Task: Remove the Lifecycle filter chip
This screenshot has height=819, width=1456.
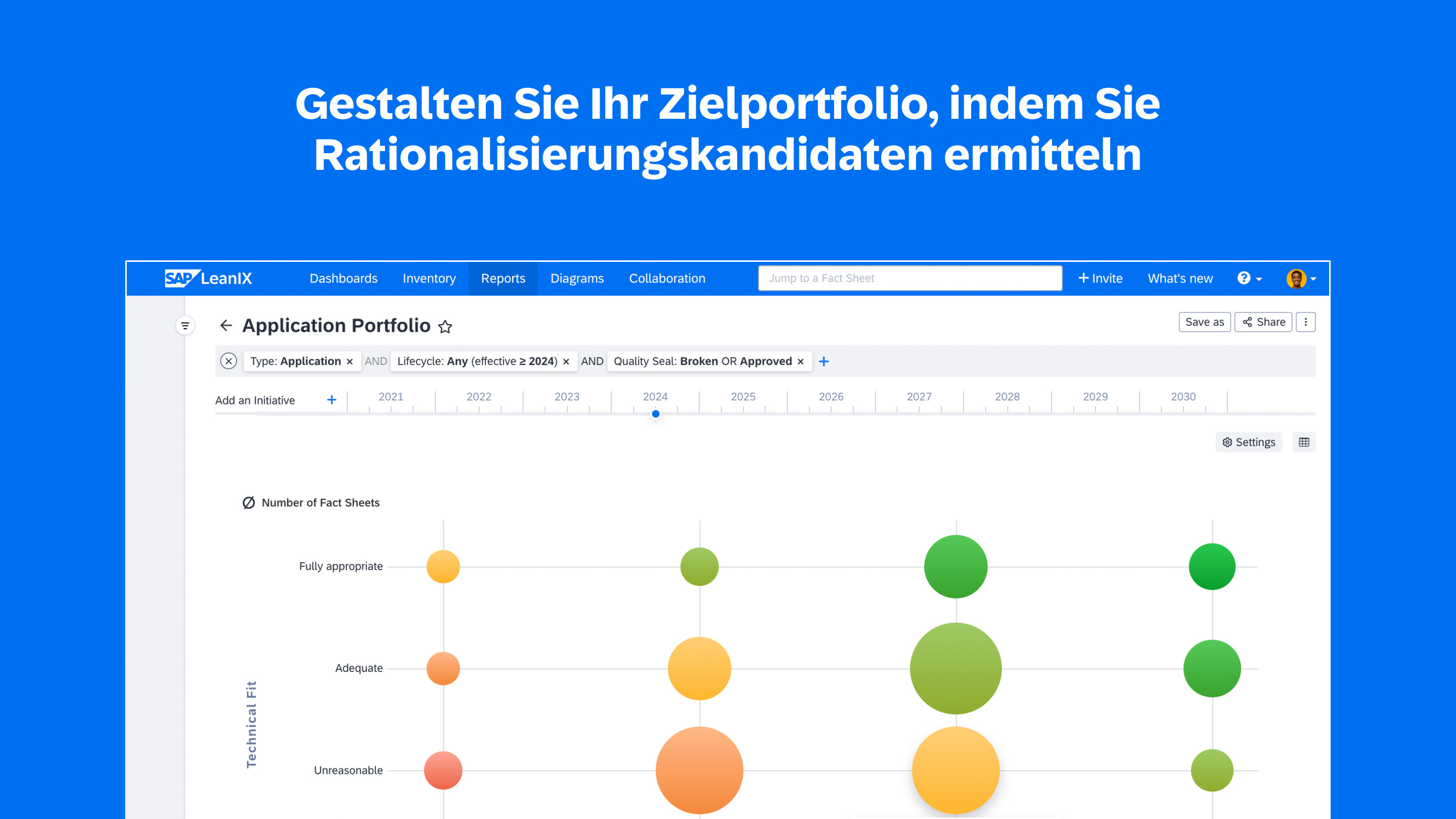Action: 566,362
